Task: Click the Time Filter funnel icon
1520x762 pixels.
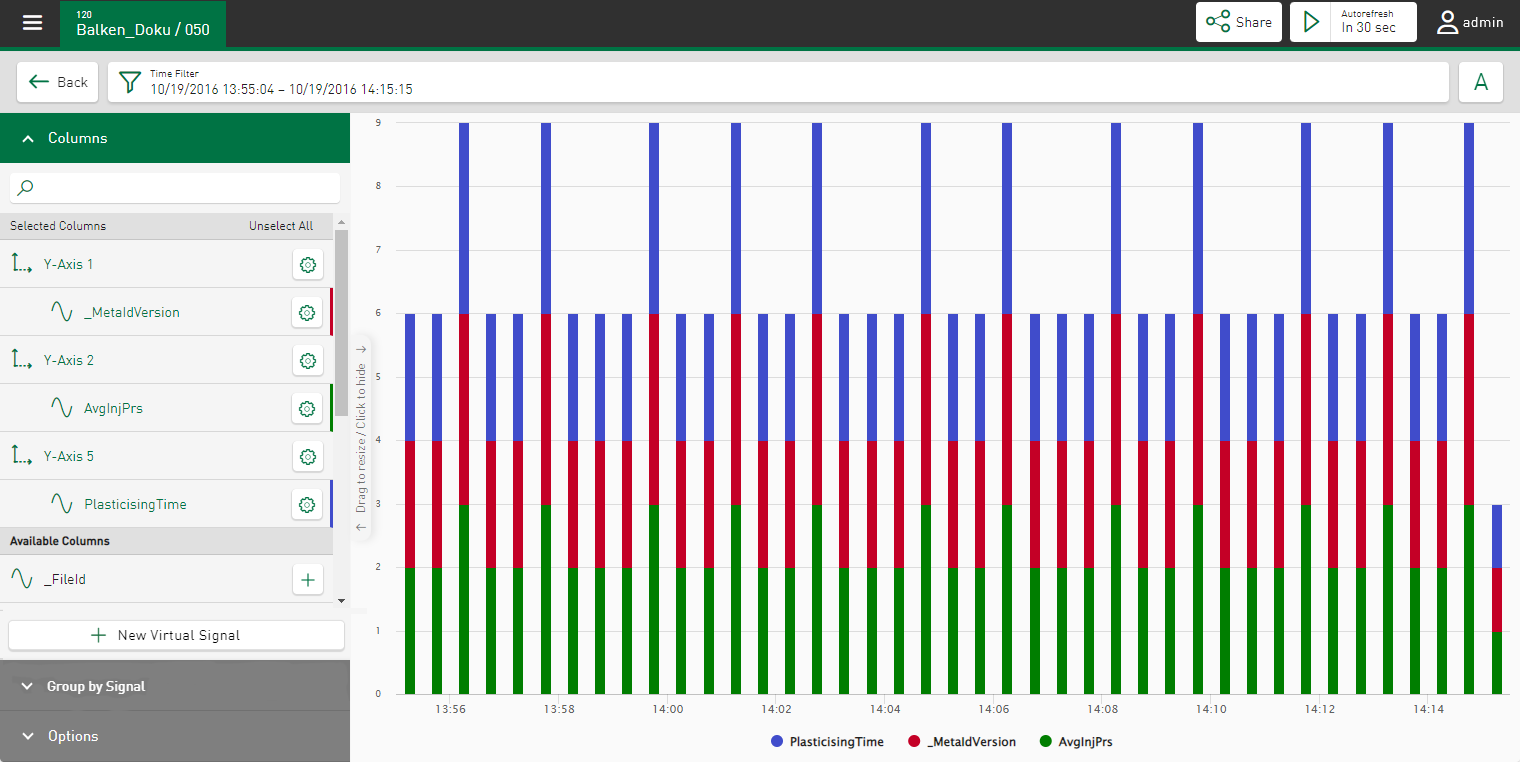Action: pos(129,82)
